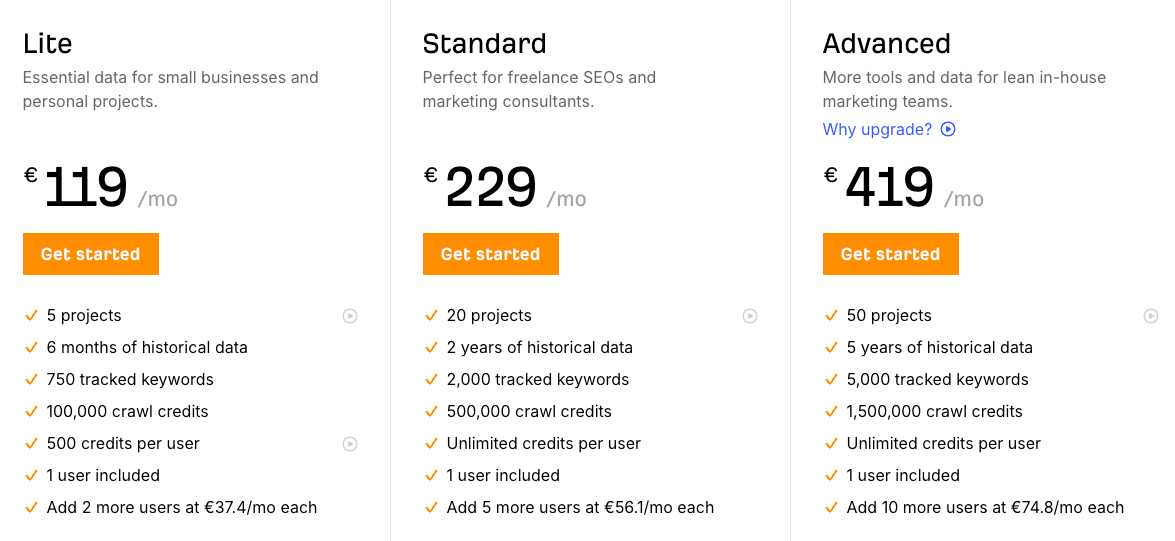Screen dimensions: 1175x541
Task: Click play icon next to 50 projects
Action: click(x=1150, y=316)
